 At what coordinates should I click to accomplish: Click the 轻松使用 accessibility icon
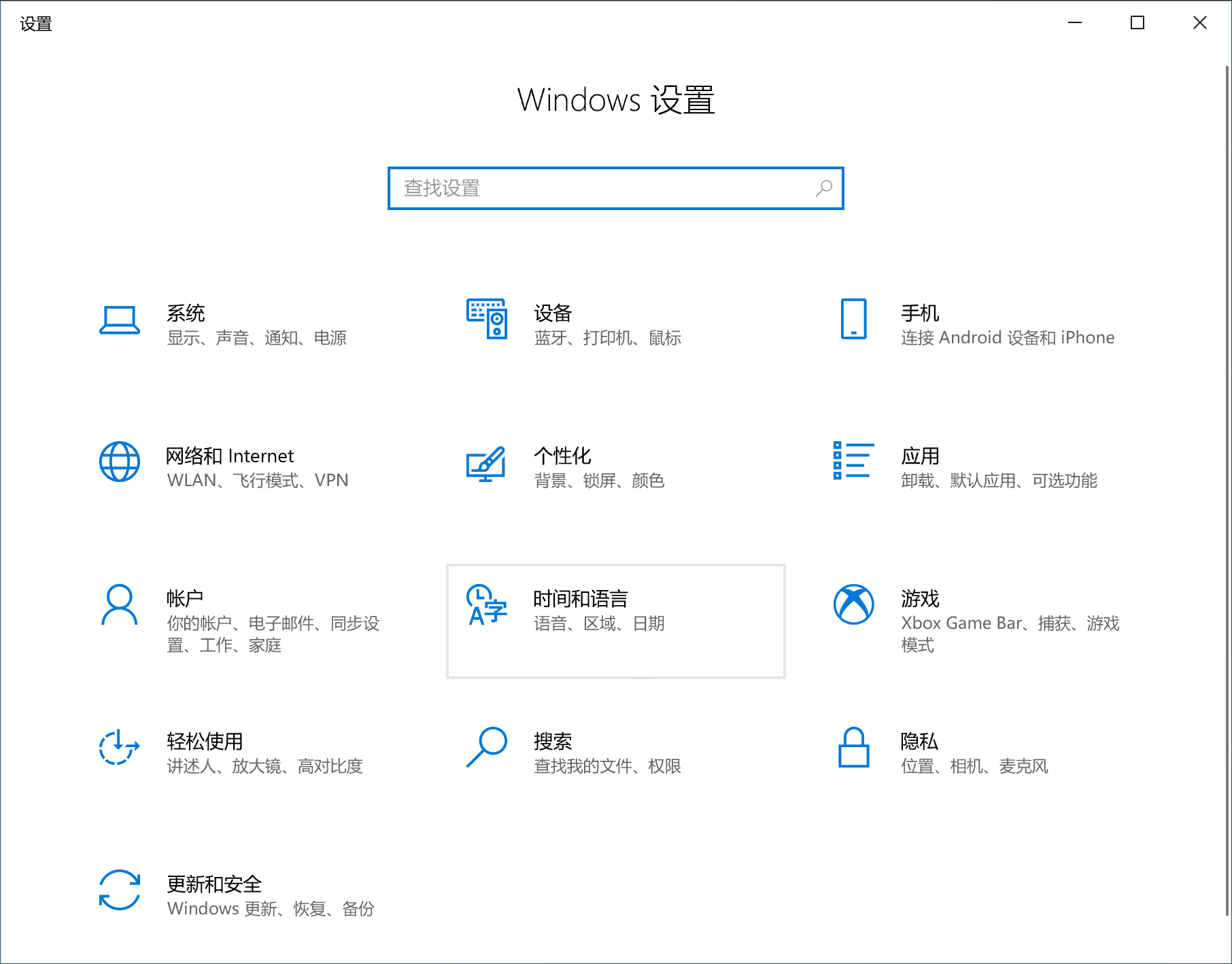120,747
